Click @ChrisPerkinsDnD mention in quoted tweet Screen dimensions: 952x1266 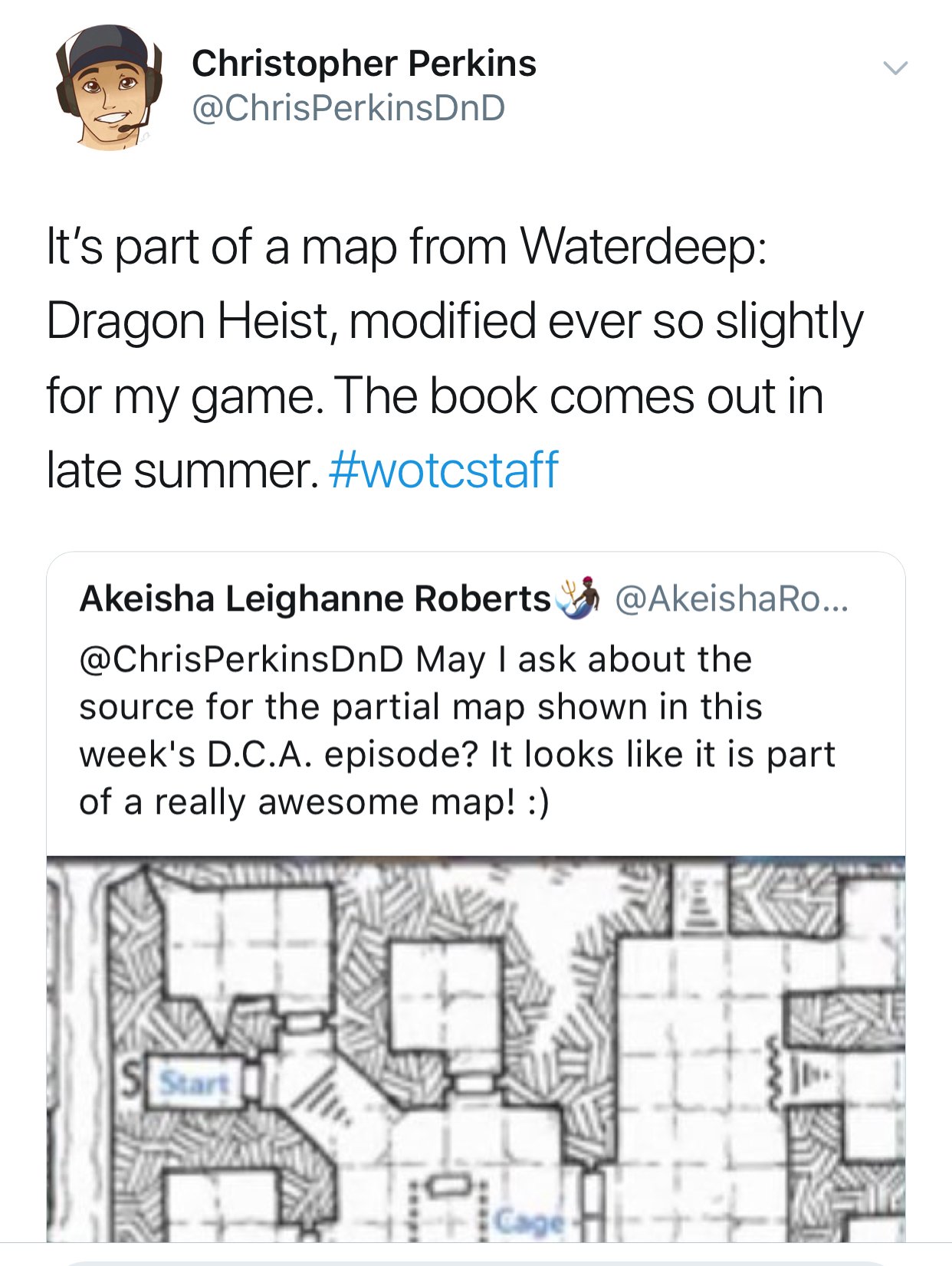(x=241, y=659)
